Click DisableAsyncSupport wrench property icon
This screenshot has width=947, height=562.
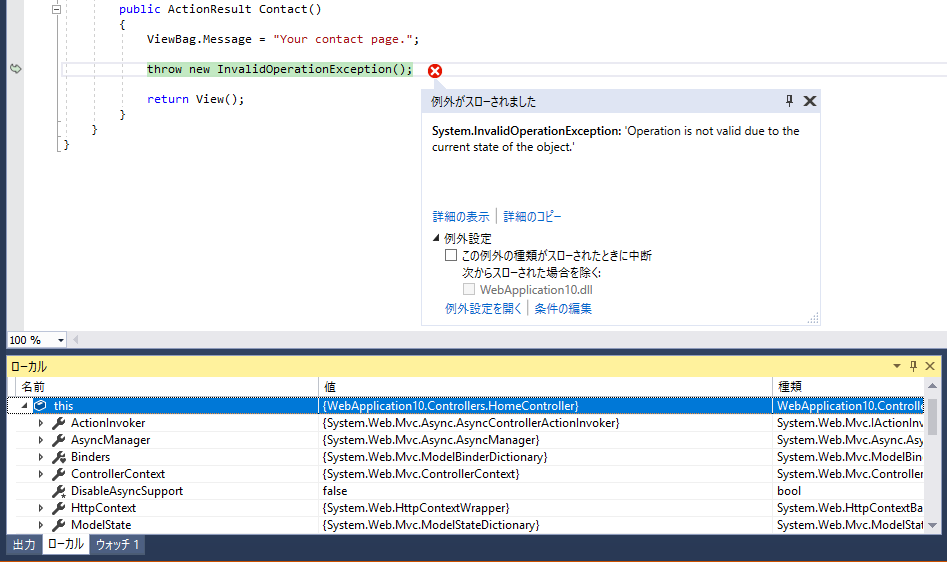pyautogui.click(x=59, y=491)
